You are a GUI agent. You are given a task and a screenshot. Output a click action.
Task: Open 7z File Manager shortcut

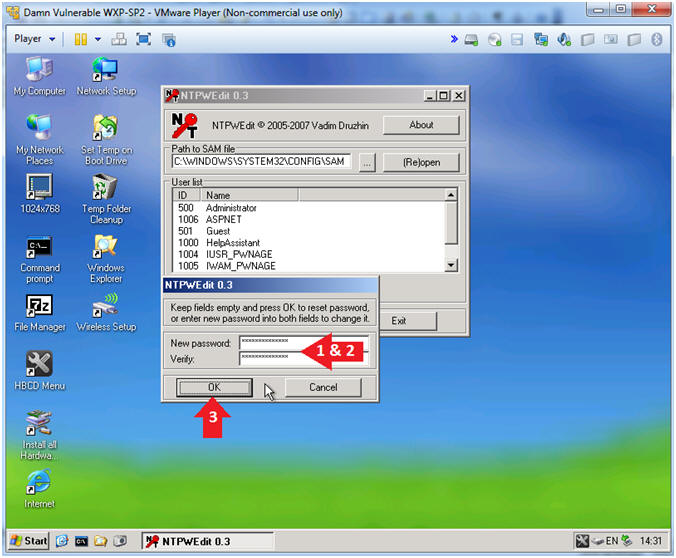tap(40, 313)
